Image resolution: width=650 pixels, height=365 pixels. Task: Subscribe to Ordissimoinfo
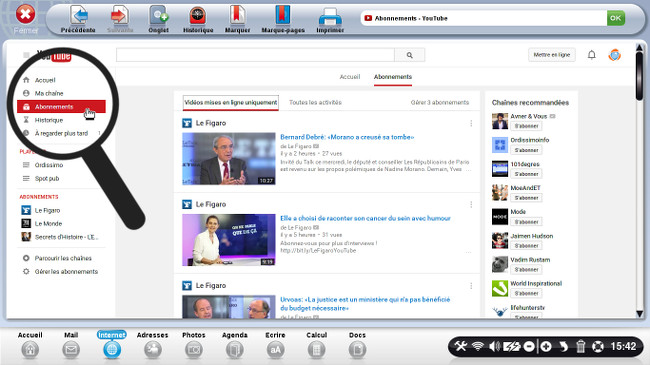click(x=526, y=150)
